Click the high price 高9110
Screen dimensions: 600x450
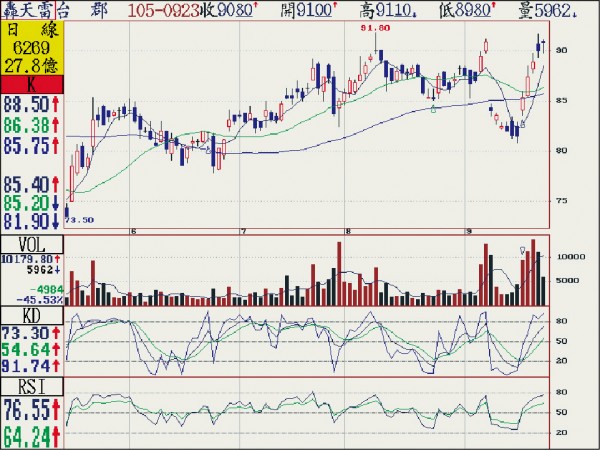coord(388,10)
